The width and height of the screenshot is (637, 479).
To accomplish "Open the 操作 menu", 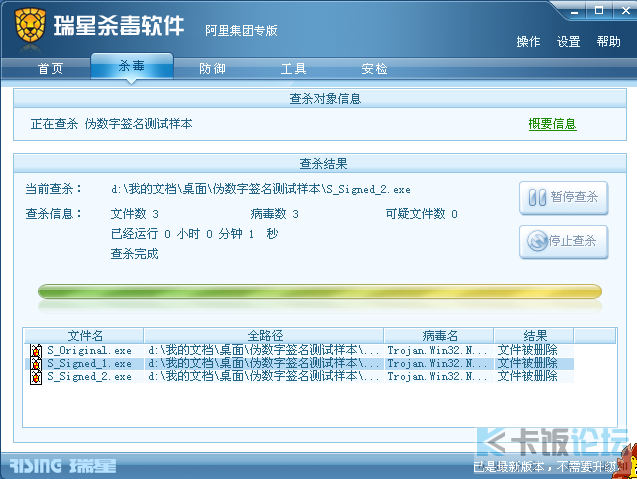I will click(x=528, y=41).
